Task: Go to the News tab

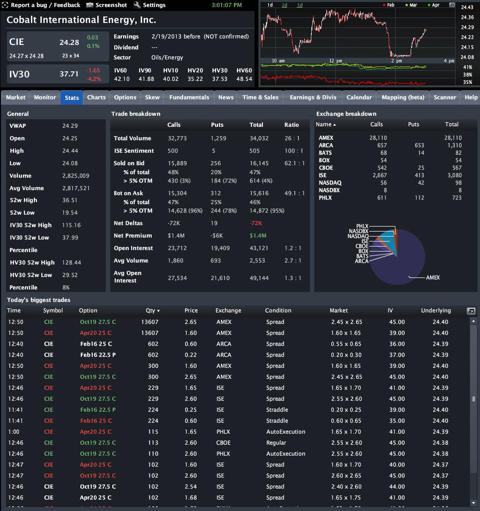Action: pos(226,97)
